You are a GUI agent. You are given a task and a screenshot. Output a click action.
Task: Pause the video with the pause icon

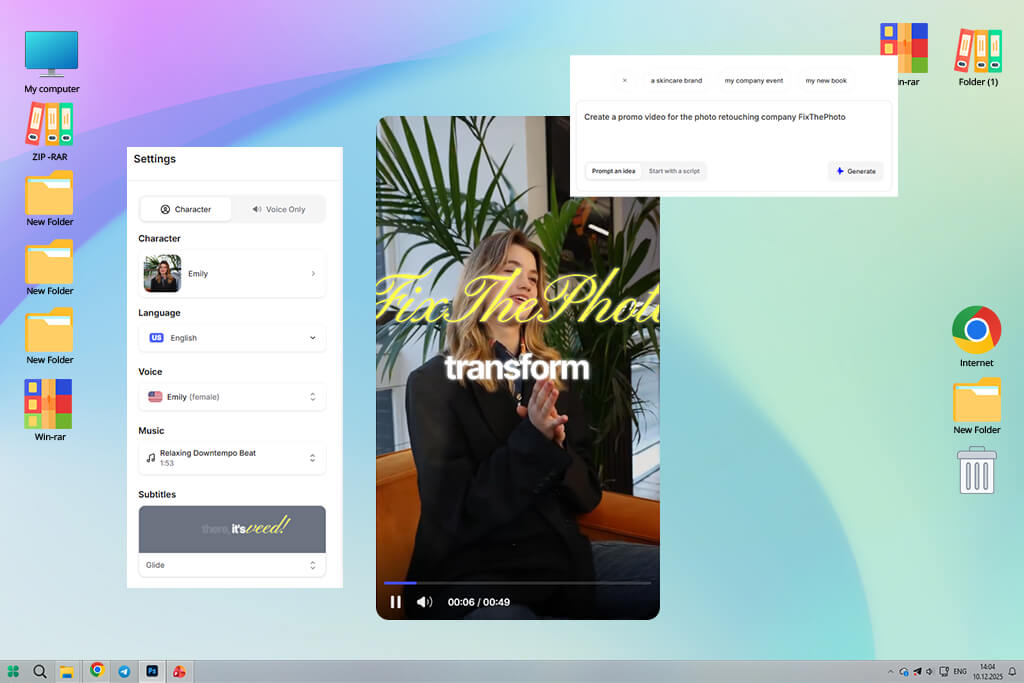(396, 602)
